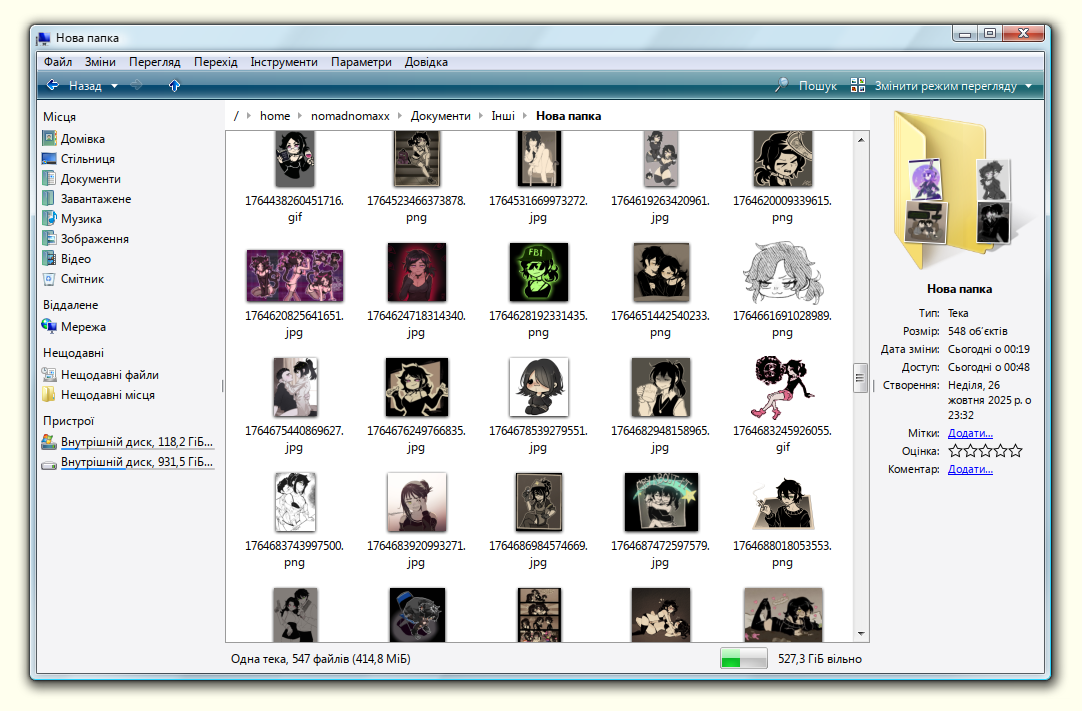The height and width of the screenshot is (711, 1082).
Task: Open Смітник trash in sidebar
Action: click(73, 279)
